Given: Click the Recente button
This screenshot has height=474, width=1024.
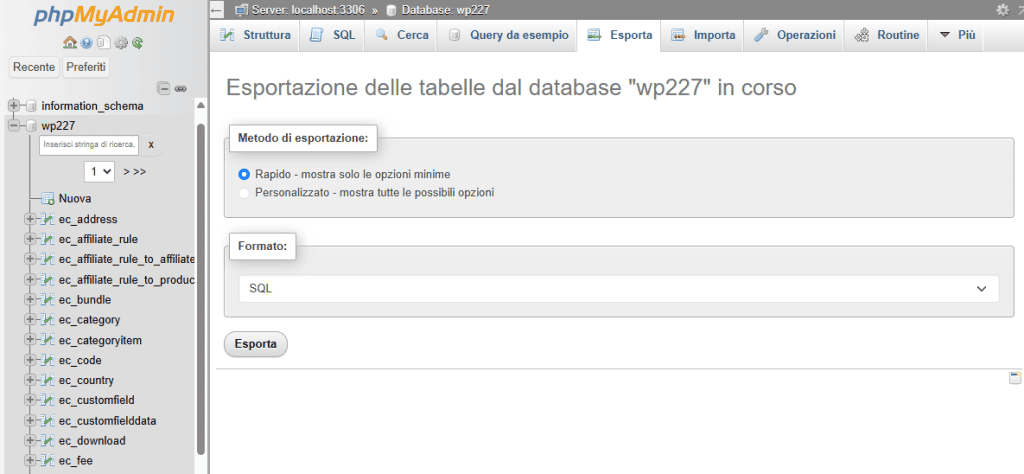Looking at the screenshot, I should click(x=34, y=67).
